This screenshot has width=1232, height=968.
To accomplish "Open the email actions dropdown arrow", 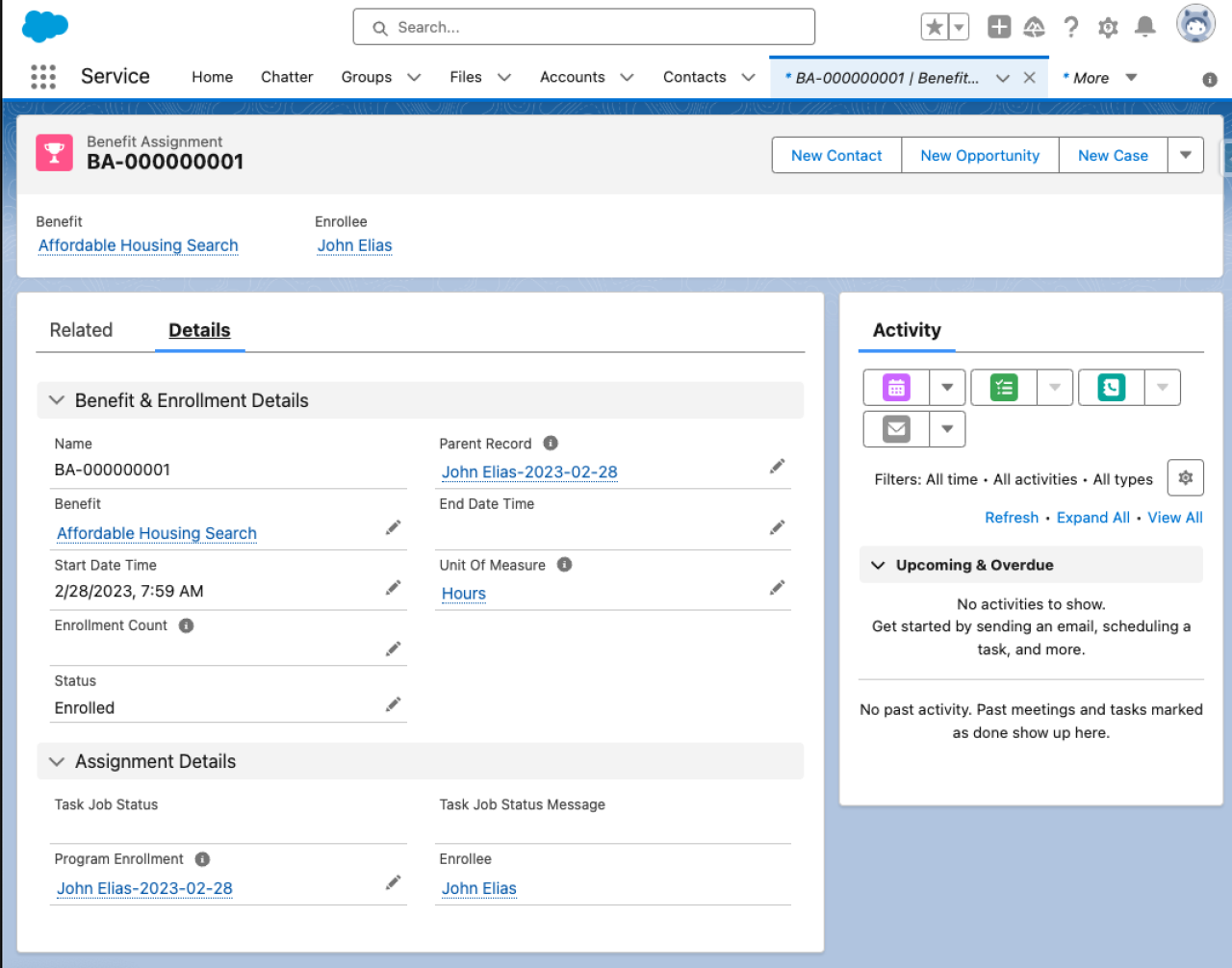I will coord(948,429).
